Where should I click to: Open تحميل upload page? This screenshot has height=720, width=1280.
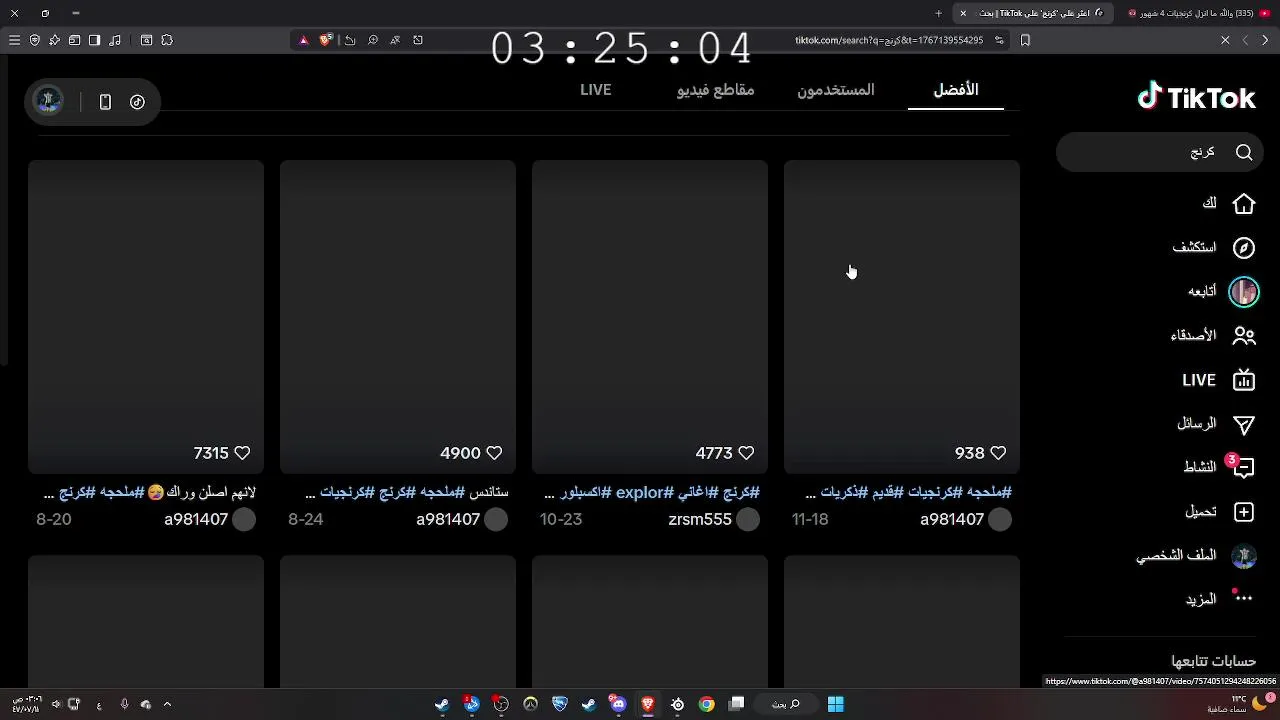(x=1219, y=511)
